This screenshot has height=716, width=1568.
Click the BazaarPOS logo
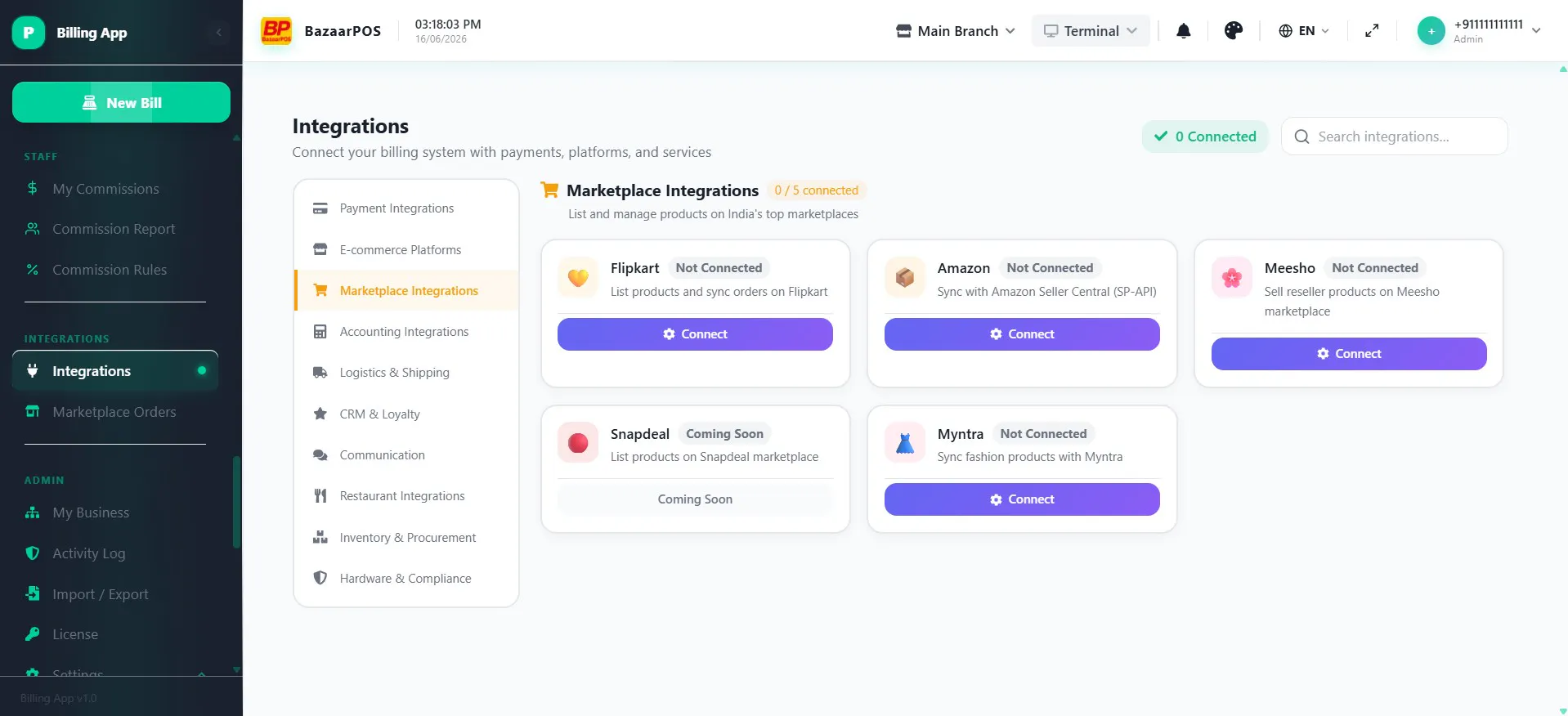(276, 31)
